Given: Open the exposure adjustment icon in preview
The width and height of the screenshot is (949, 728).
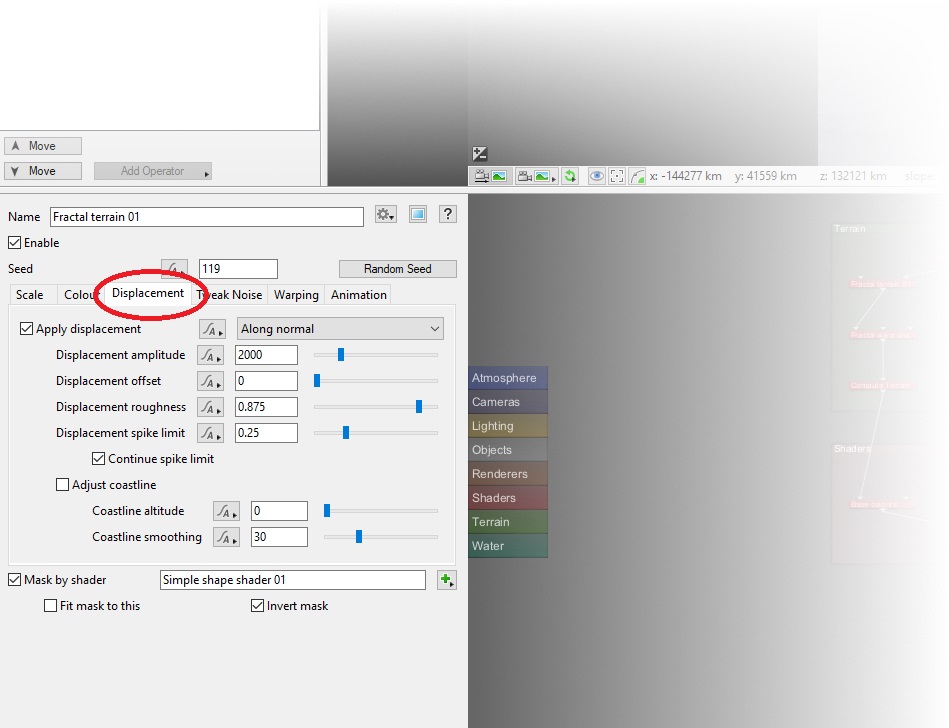Looking at the screenshot, I should (480, 154).
